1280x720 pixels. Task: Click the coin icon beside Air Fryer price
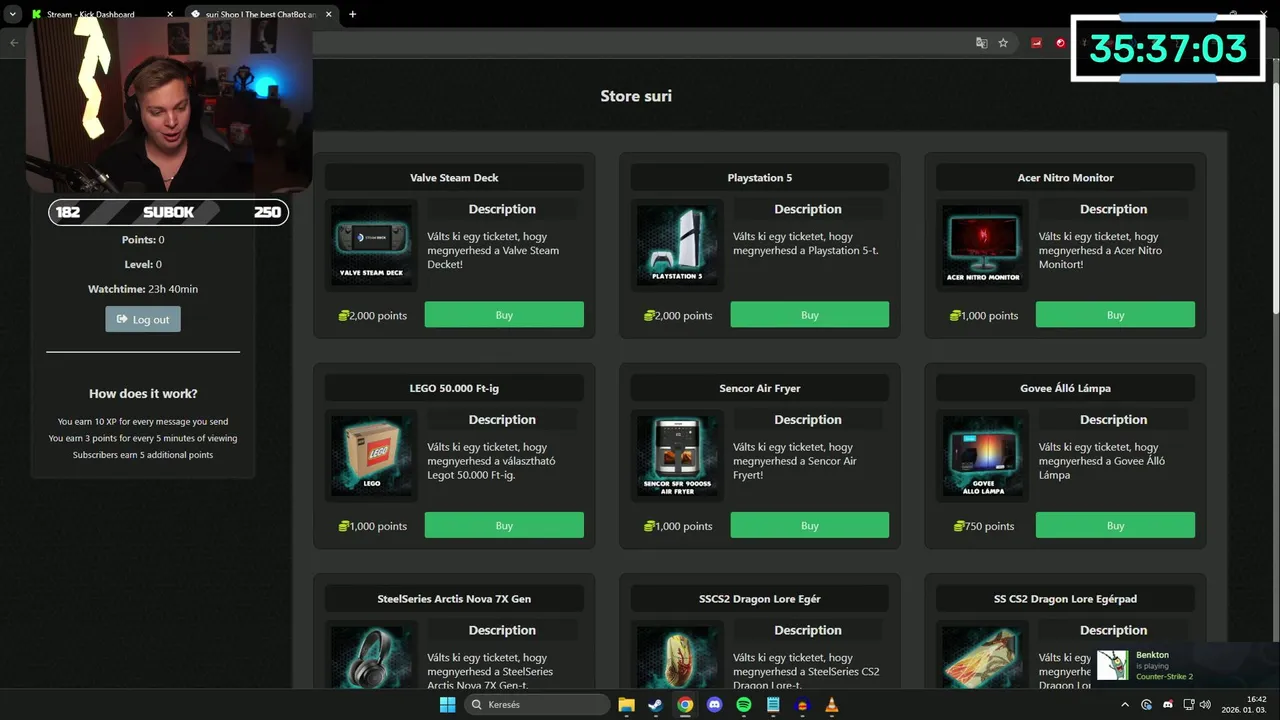click(x=650, y=526)
